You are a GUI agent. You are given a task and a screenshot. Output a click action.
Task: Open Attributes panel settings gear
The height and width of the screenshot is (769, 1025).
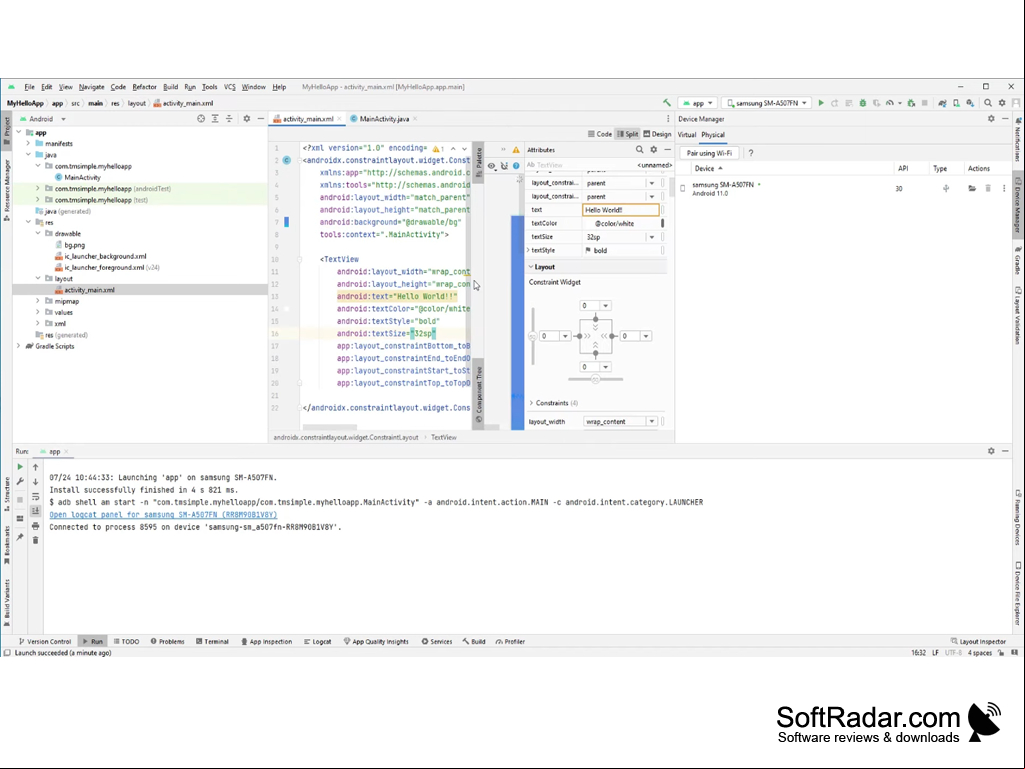tap(653, 150)
